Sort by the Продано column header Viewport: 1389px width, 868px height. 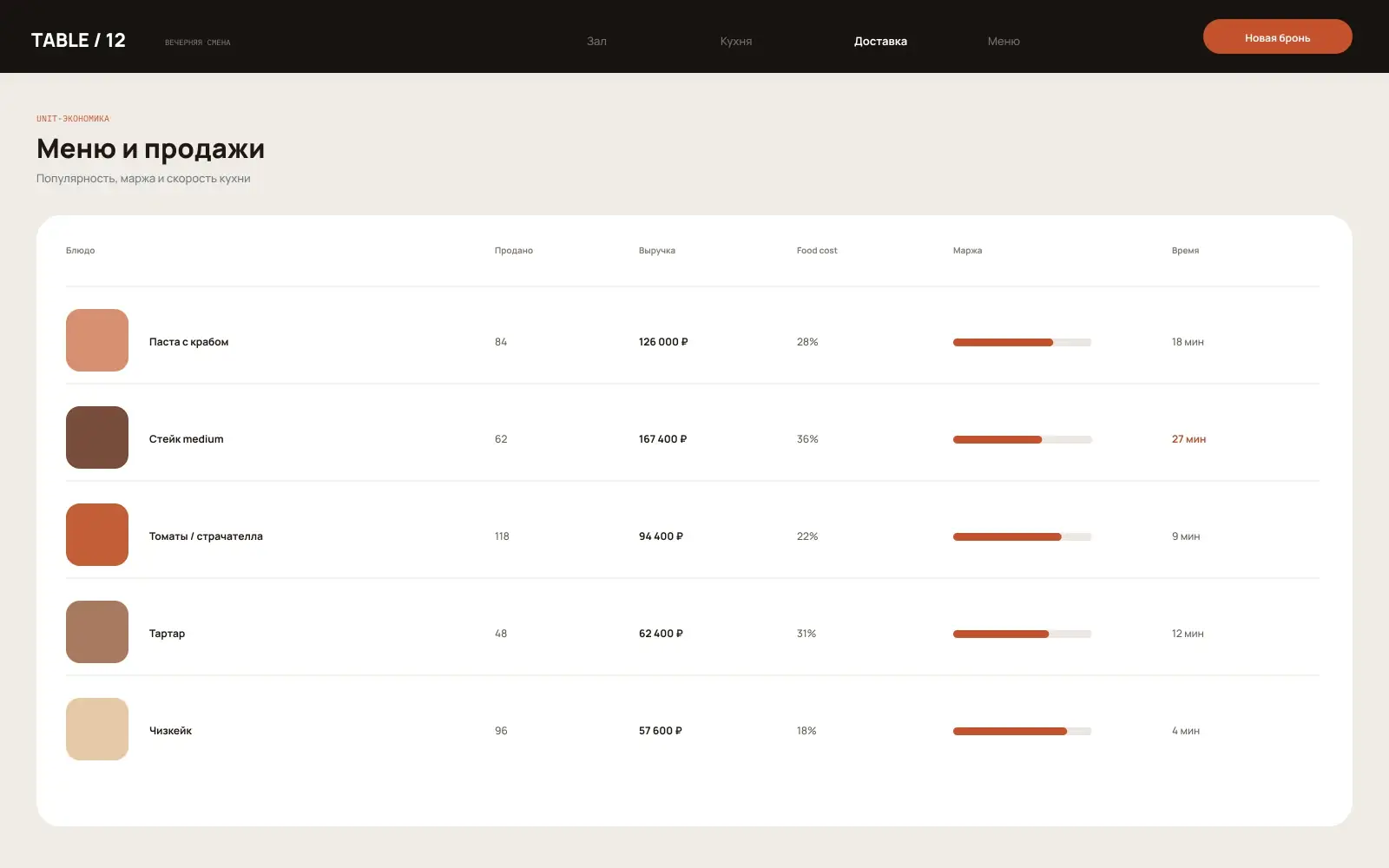point(514,250)
